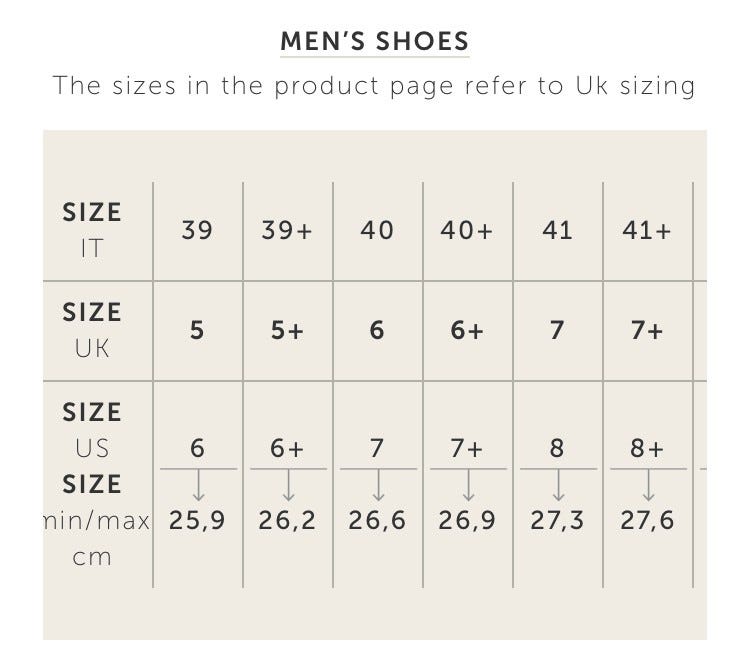Click the SIZE IT row label
This screenshot has height=659, width=752.
pyautogui.click(x=92, y=230)
